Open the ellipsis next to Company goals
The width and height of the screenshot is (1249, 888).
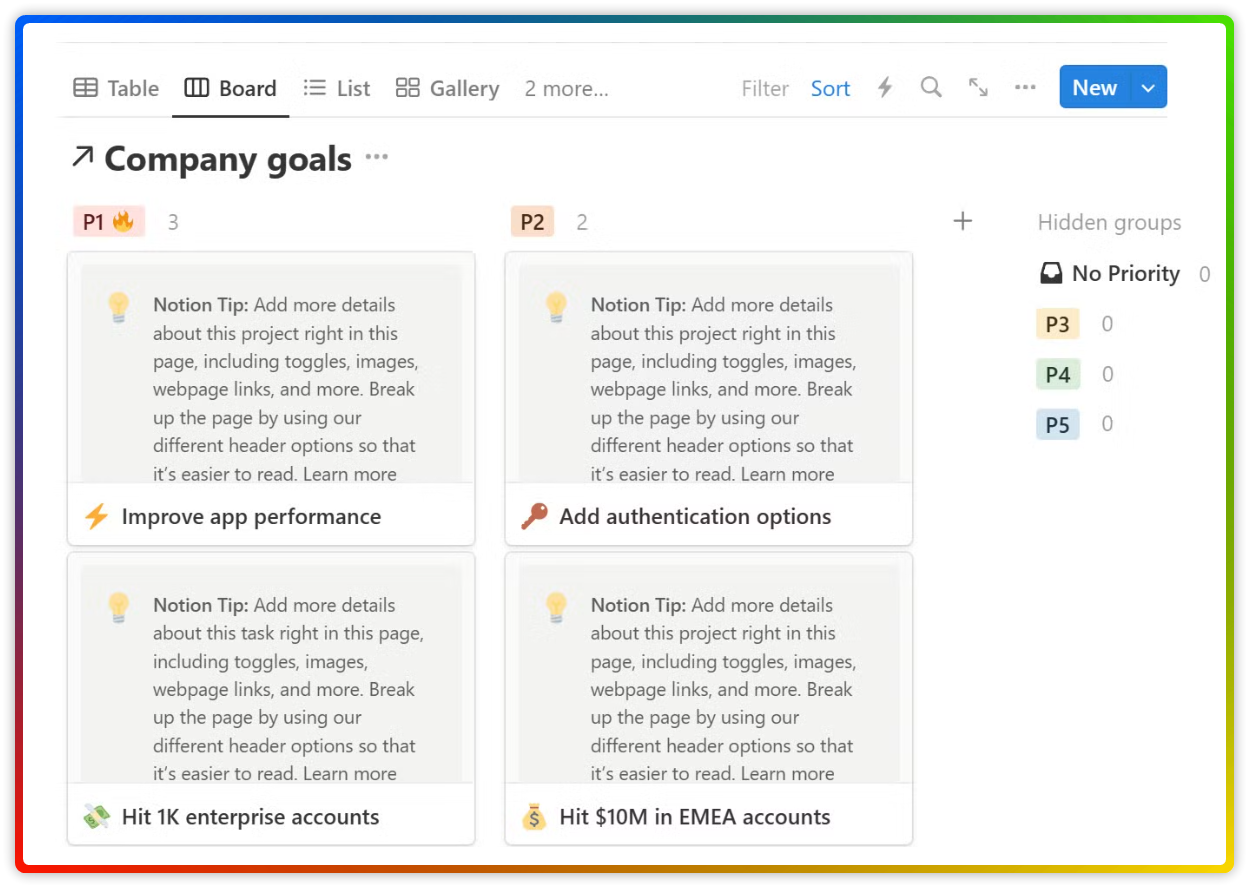[377, 158]
